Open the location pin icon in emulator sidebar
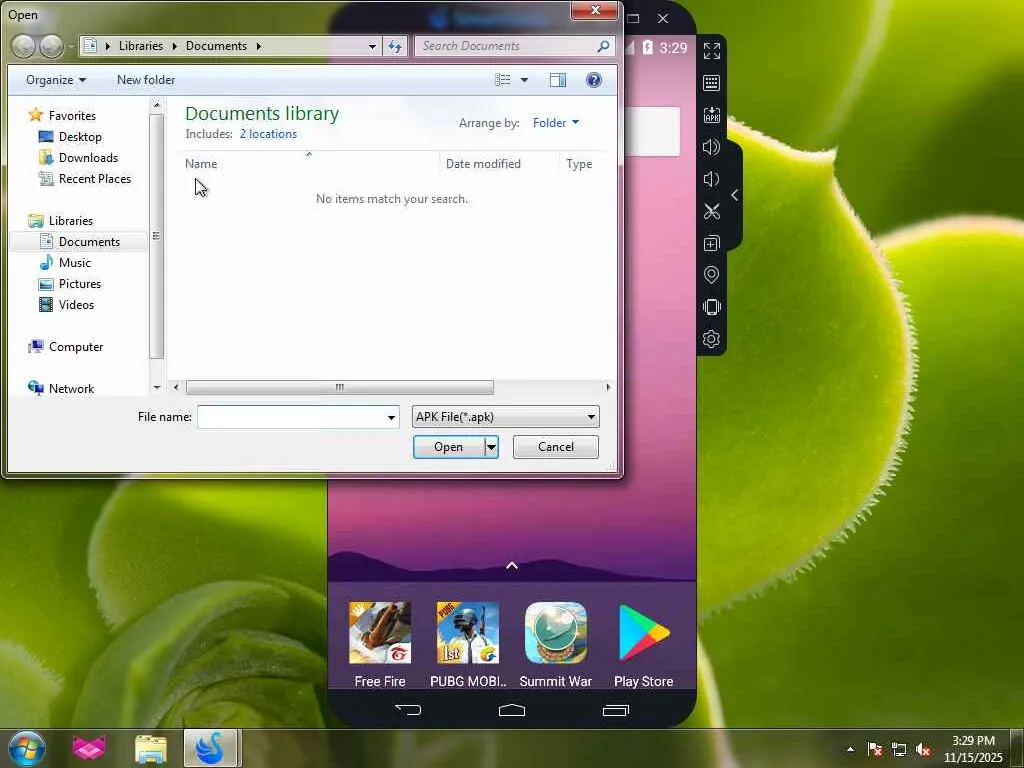Screen dimensions: 1024x768 [711, 275]
